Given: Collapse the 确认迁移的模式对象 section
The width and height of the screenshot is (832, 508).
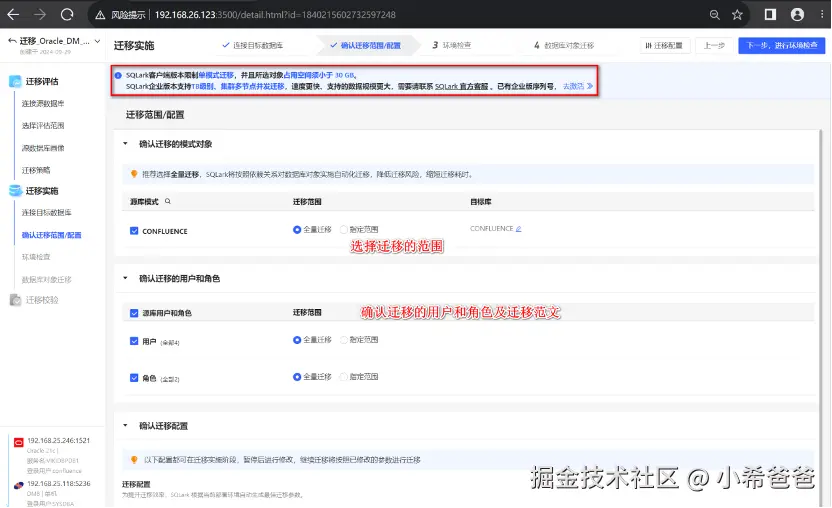Looking at the screenshot, I should 125,144.
